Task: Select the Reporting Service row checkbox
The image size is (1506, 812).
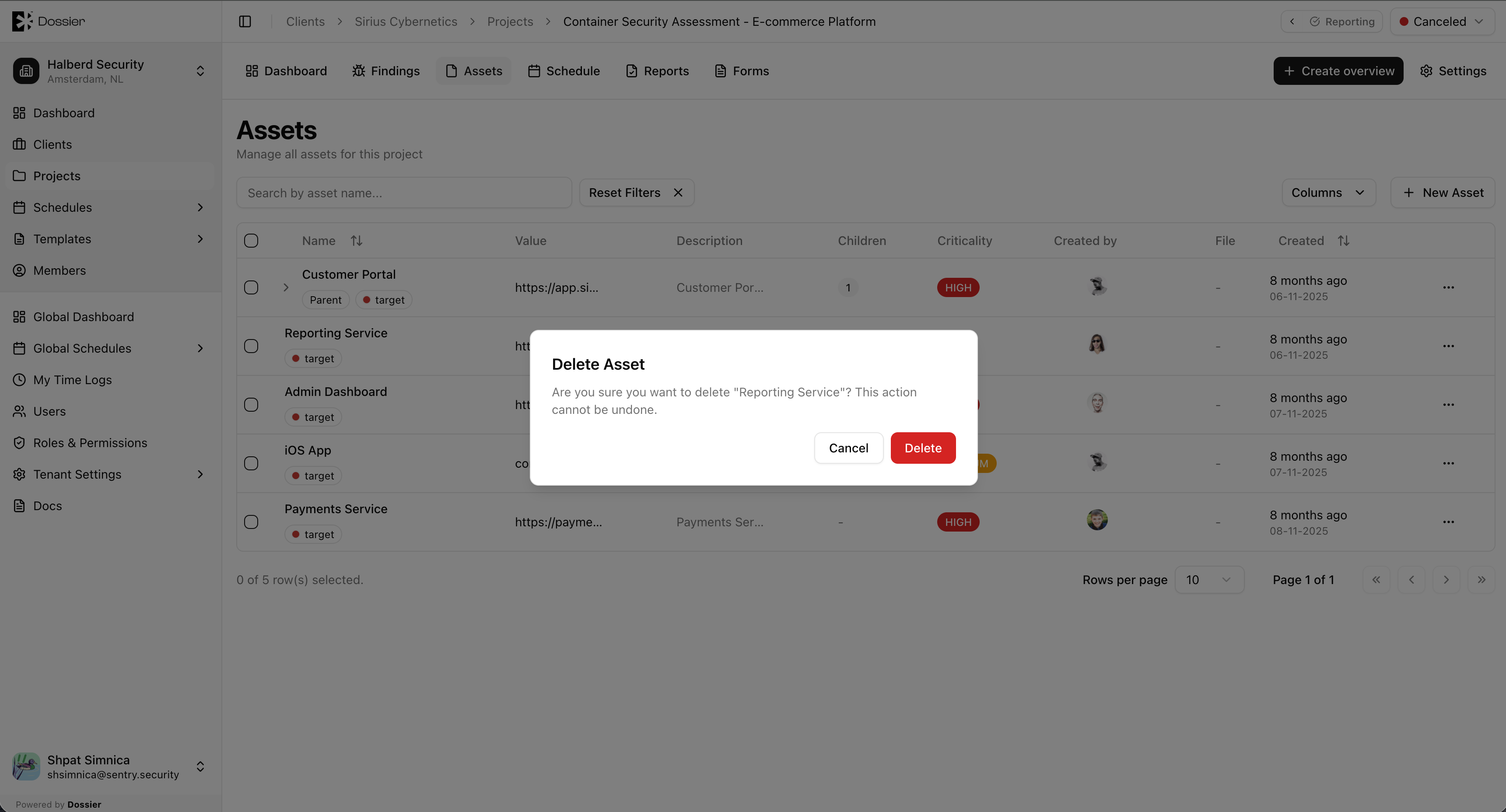Action: tap(252, 346)
